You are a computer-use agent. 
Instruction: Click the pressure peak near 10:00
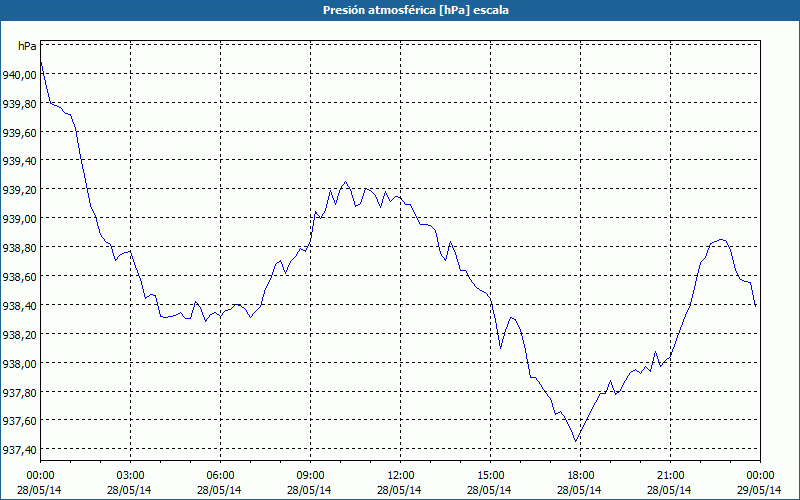tap(345, 181)
